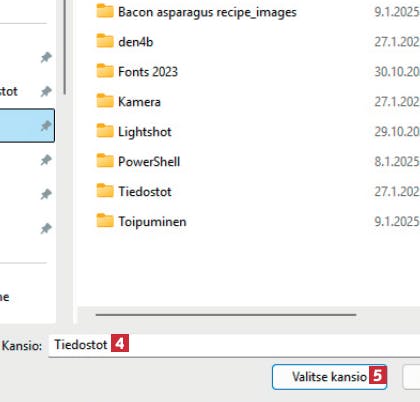Click the Lightshot folder icon
Viewport: 420px width, 402px height.
pos(105,131)
